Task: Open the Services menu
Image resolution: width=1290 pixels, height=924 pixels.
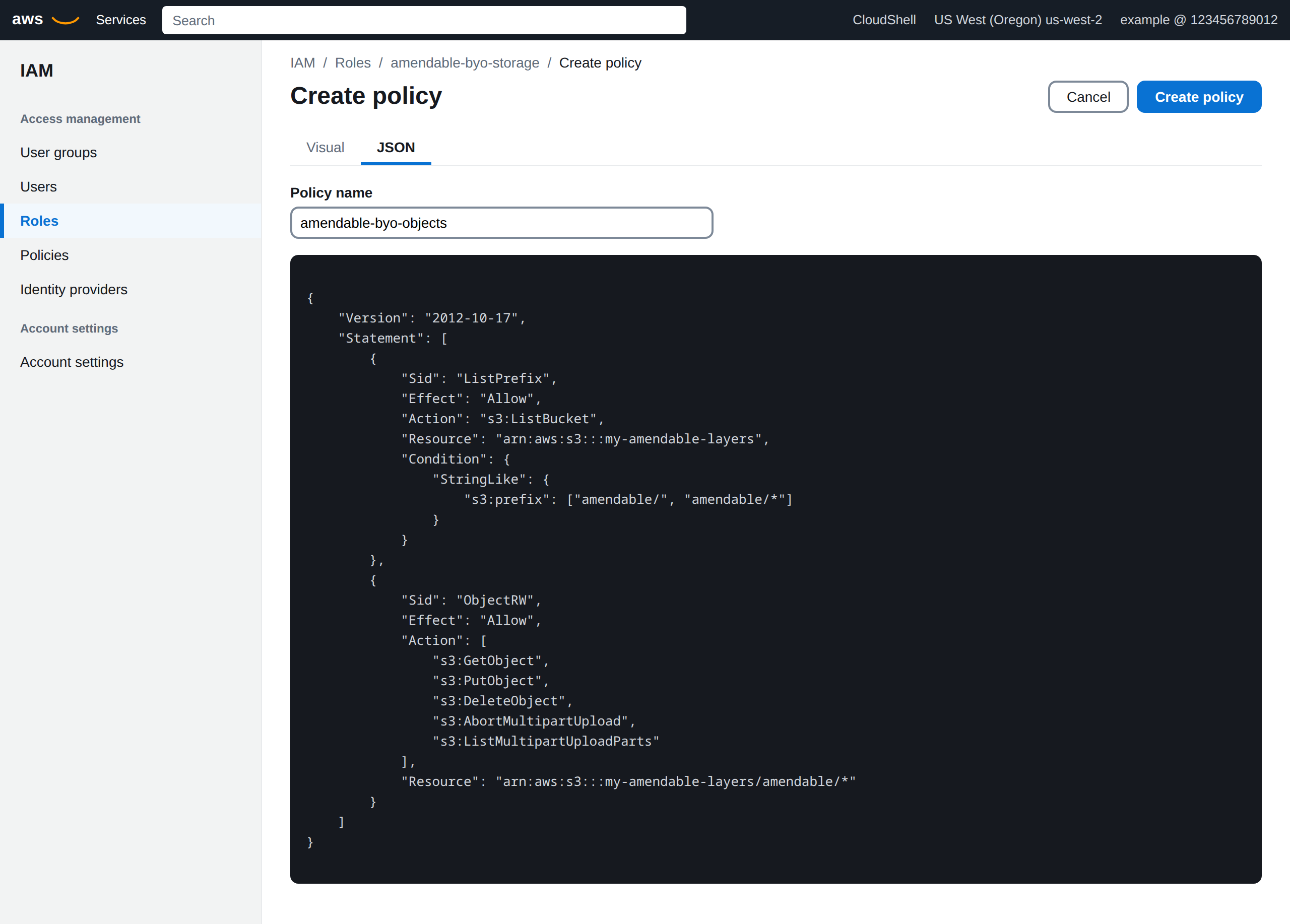Action: pos(120,20)
